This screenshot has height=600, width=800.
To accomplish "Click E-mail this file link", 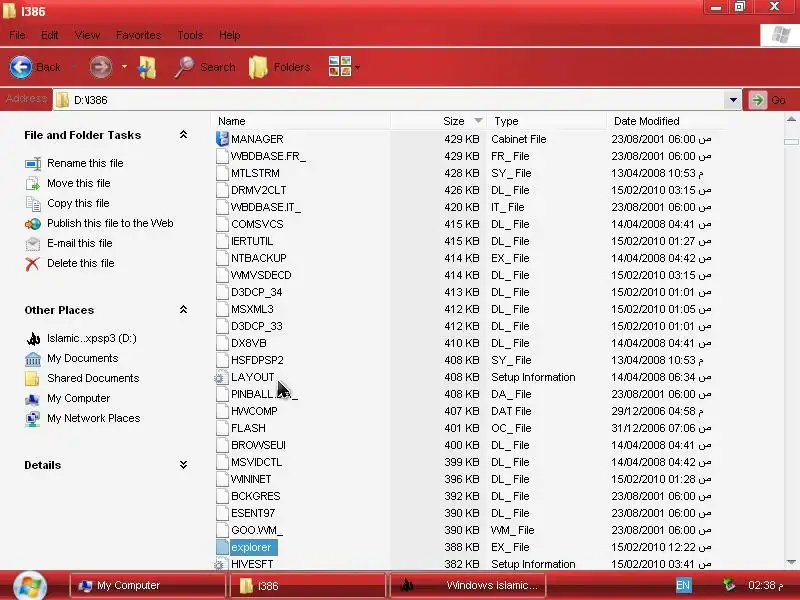I will [80, 243].
